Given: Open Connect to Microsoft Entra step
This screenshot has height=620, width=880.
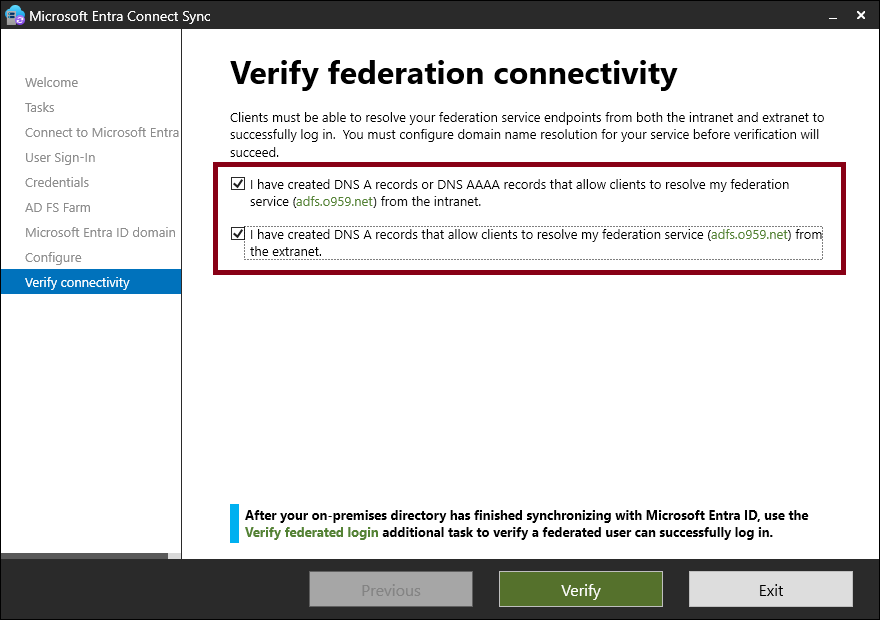Looking at the screenshot, I should tap(102, 132).
